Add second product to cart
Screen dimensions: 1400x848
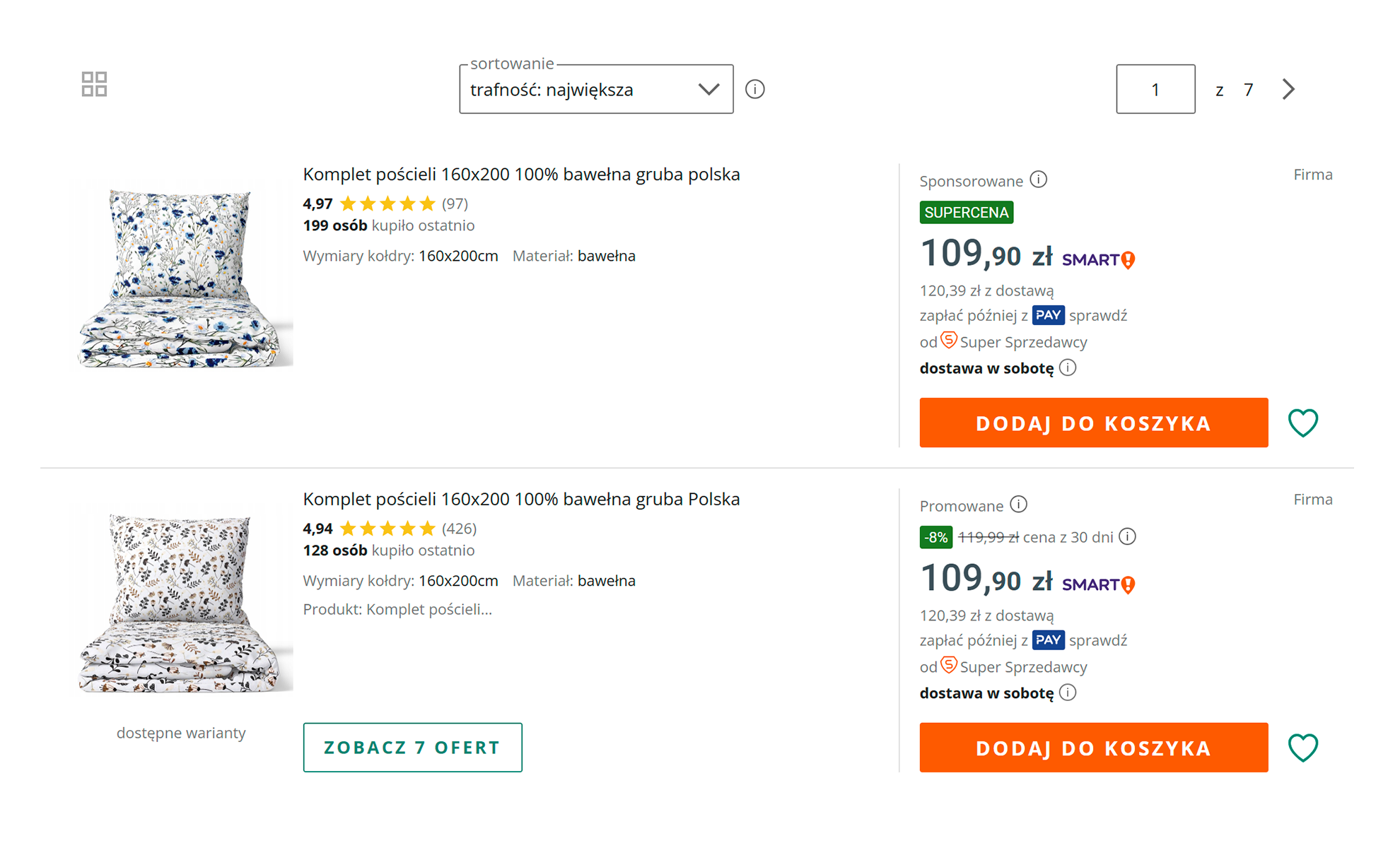(1093, 748)
